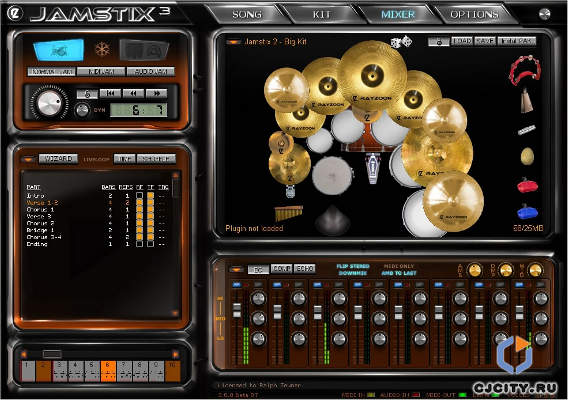Click the AUDIO JAM button
The image size is (568, 400).
coord(151,71)
